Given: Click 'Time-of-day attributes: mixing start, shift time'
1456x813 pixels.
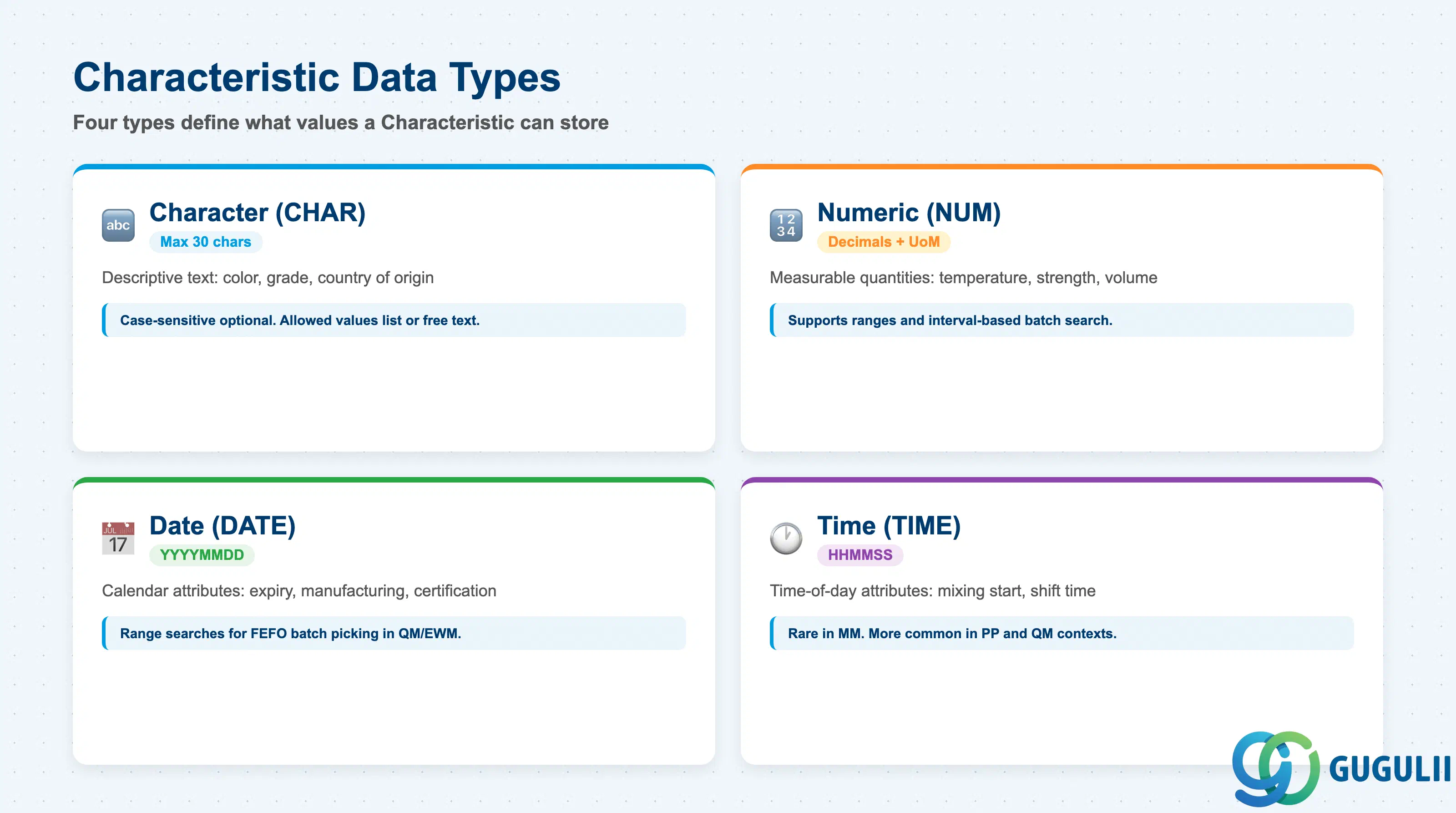Looking at the screenshot, I should tap(933, 591).
